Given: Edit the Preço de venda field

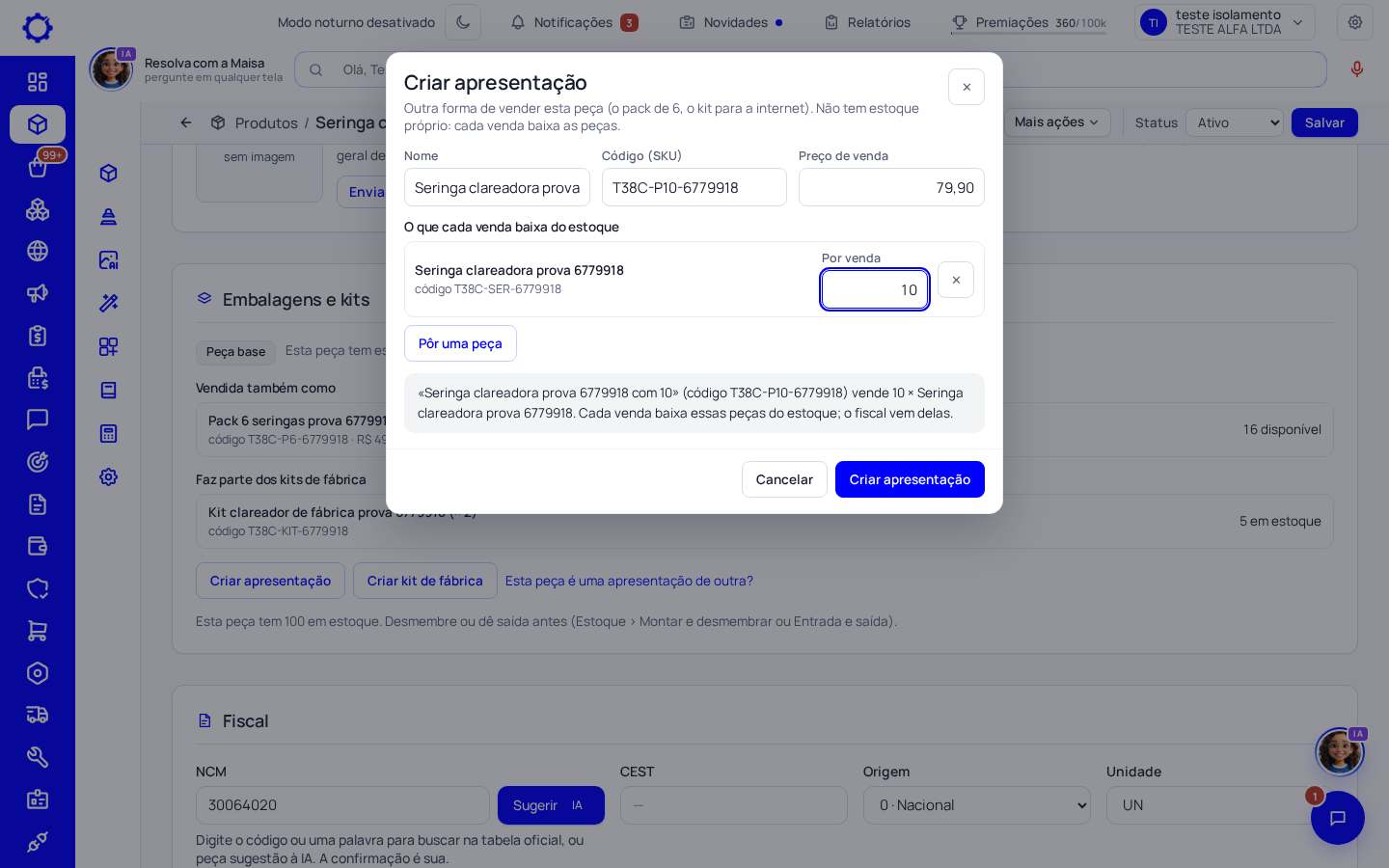Looking at the screenshot, I should [891, 187].
